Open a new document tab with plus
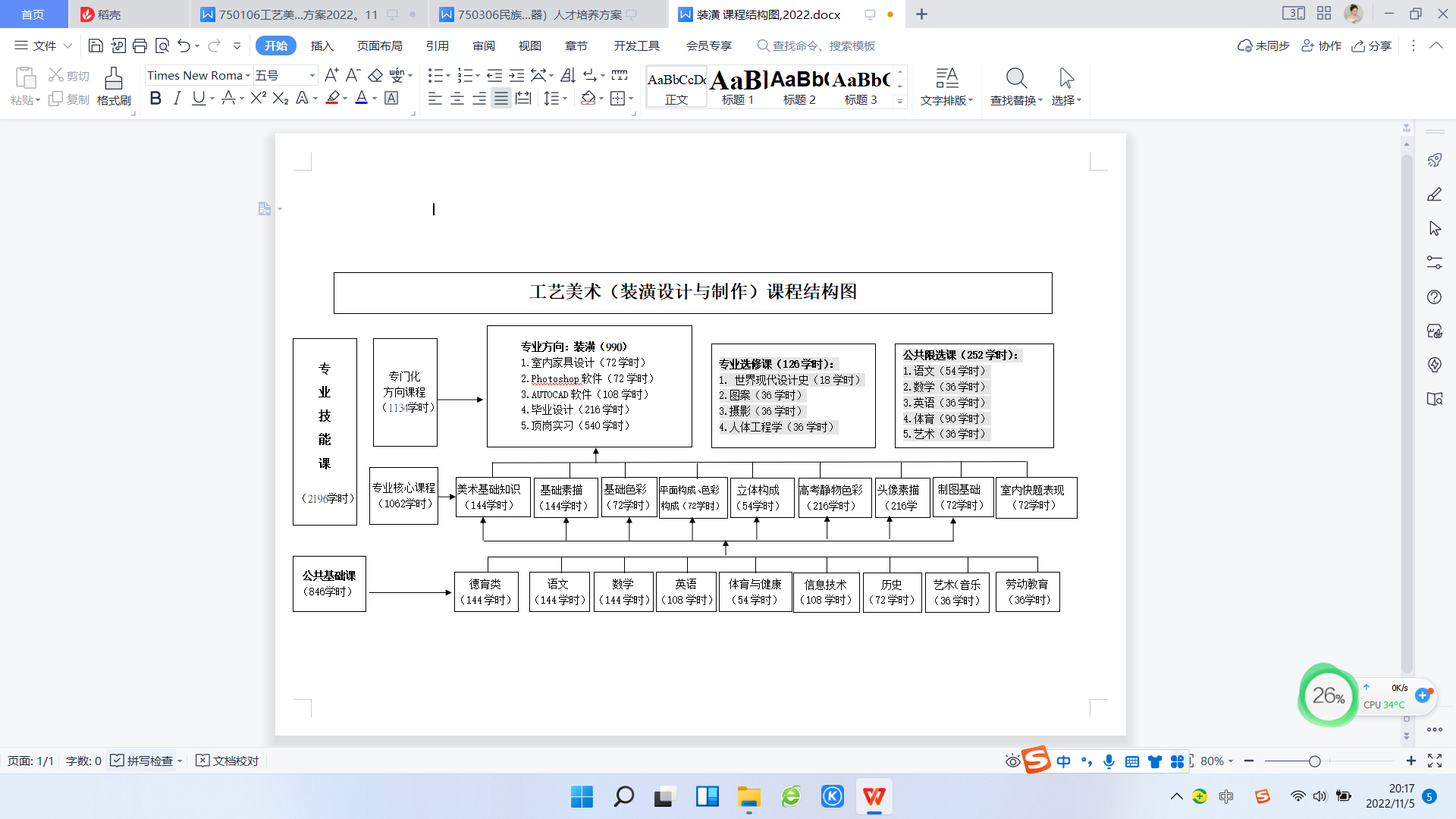The width and height of the screenshot is (1456, 819). (921, 14)
